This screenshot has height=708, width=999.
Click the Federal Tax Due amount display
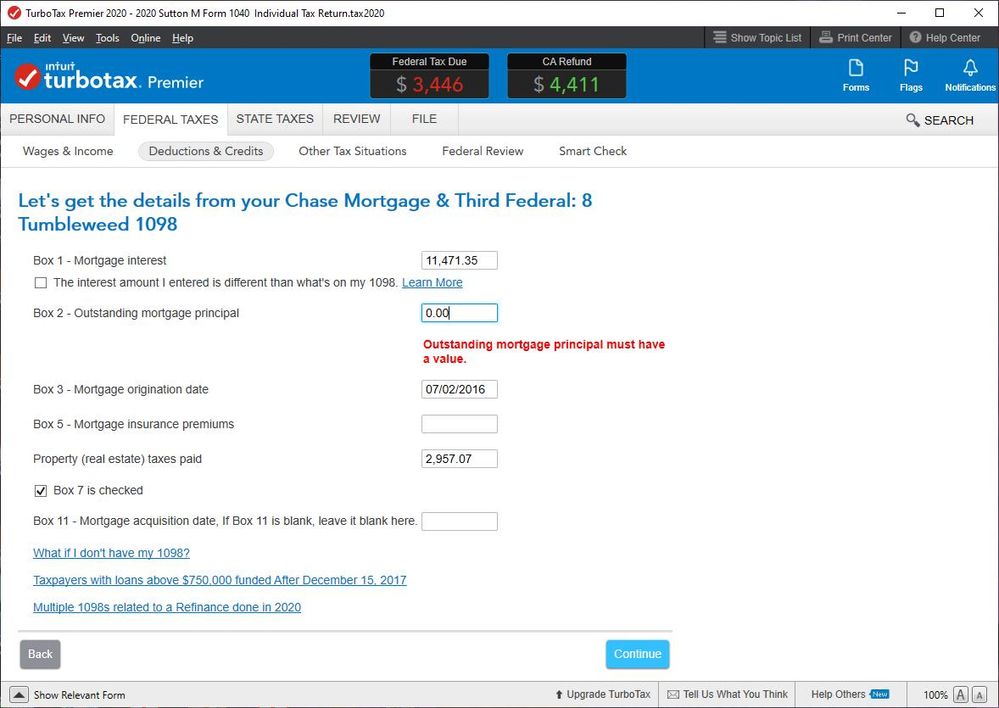(x=429, y=84)
